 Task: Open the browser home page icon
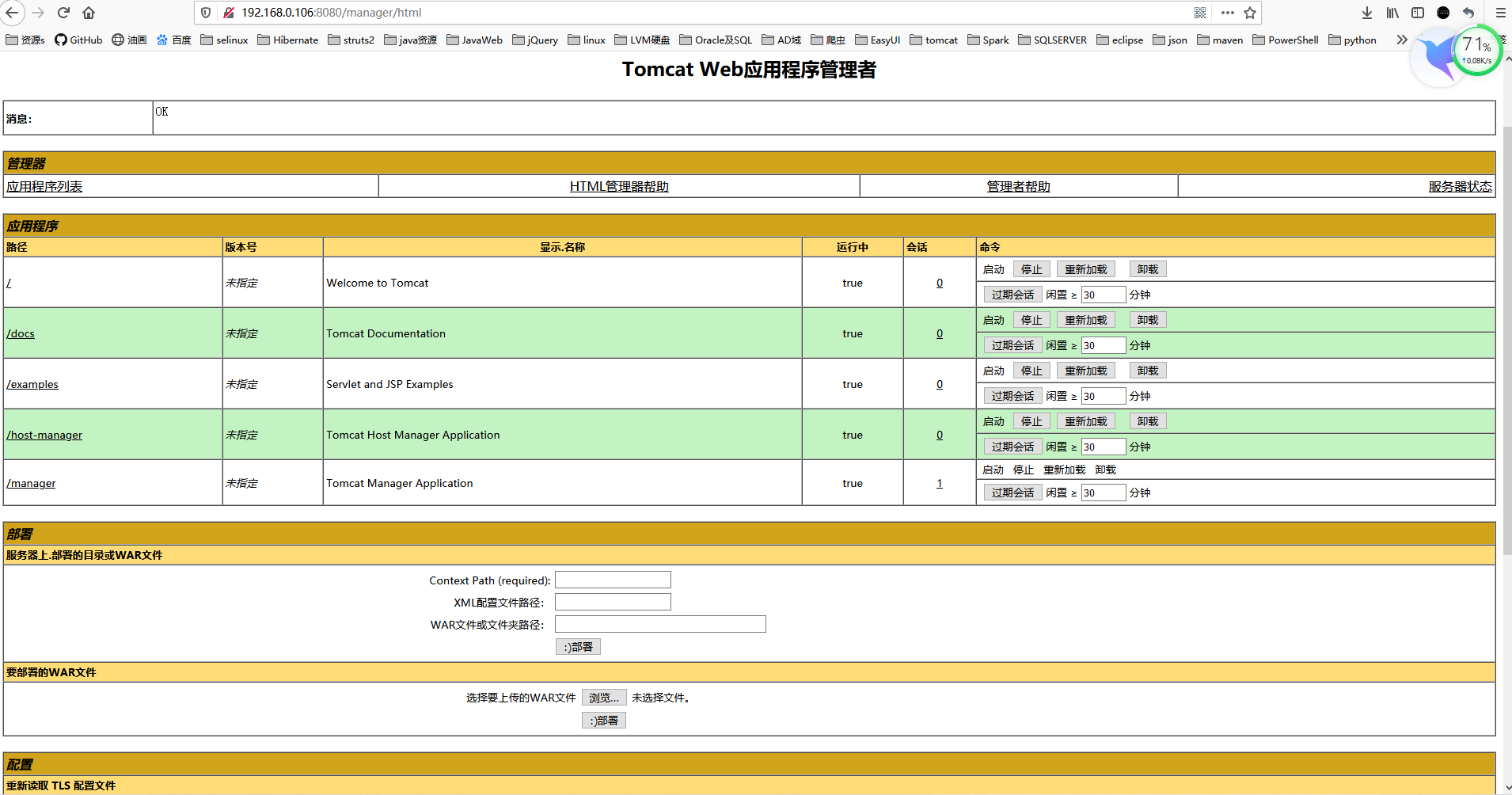pos(89,13)
